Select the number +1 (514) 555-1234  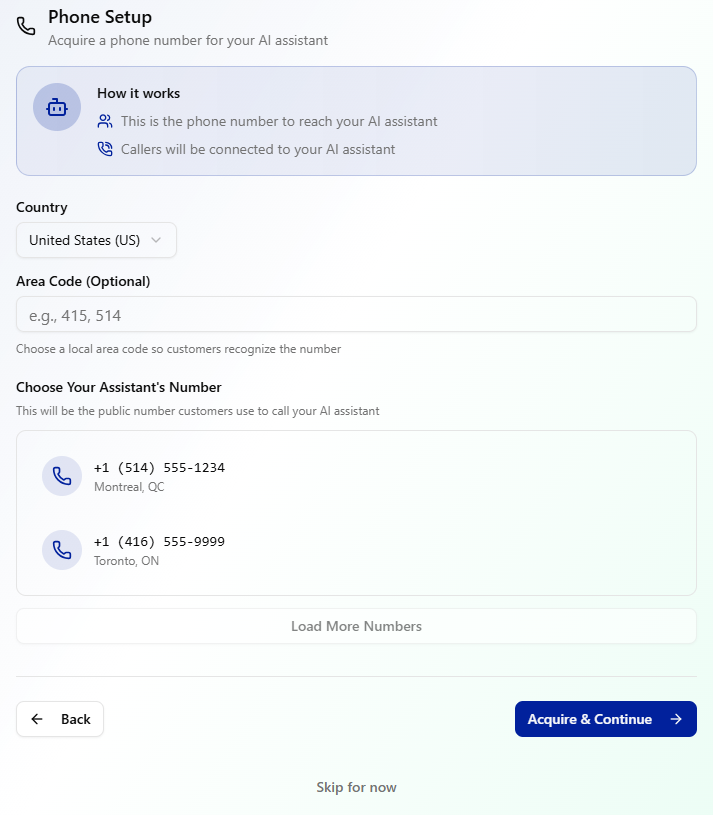tap(159, 468)
